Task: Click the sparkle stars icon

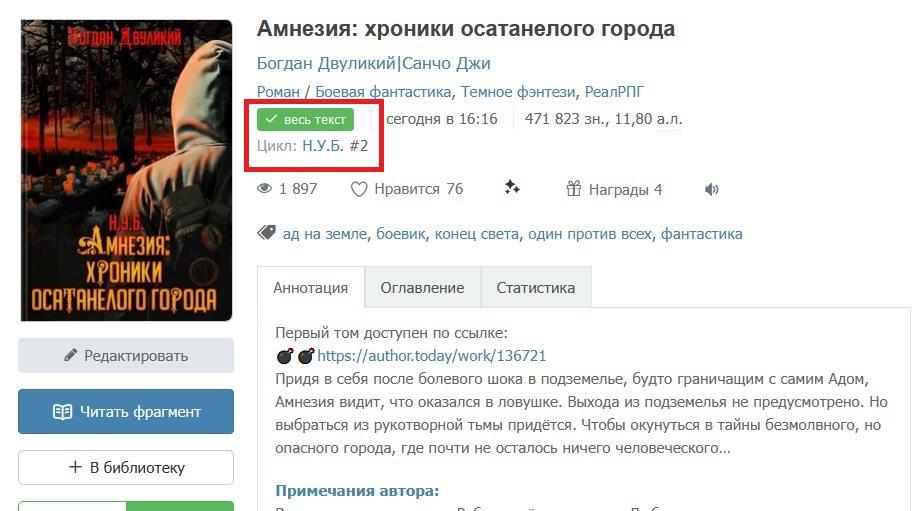Action: click(512, 188)
